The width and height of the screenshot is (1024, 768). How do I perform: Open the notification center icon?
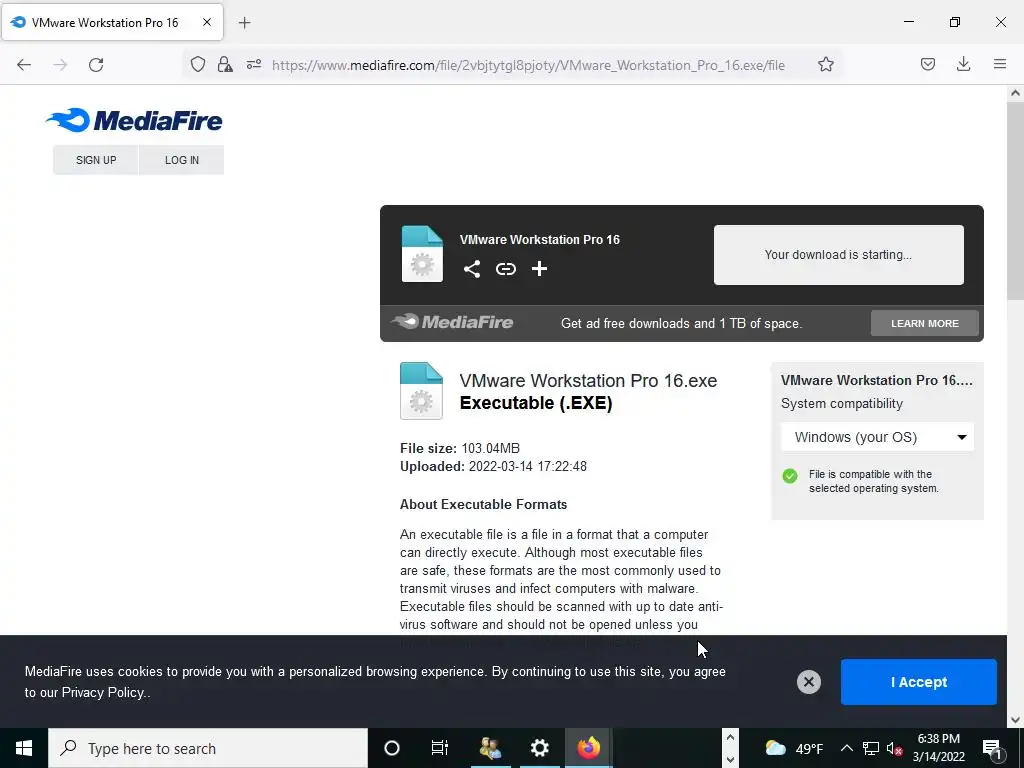[x=992, y=748]
